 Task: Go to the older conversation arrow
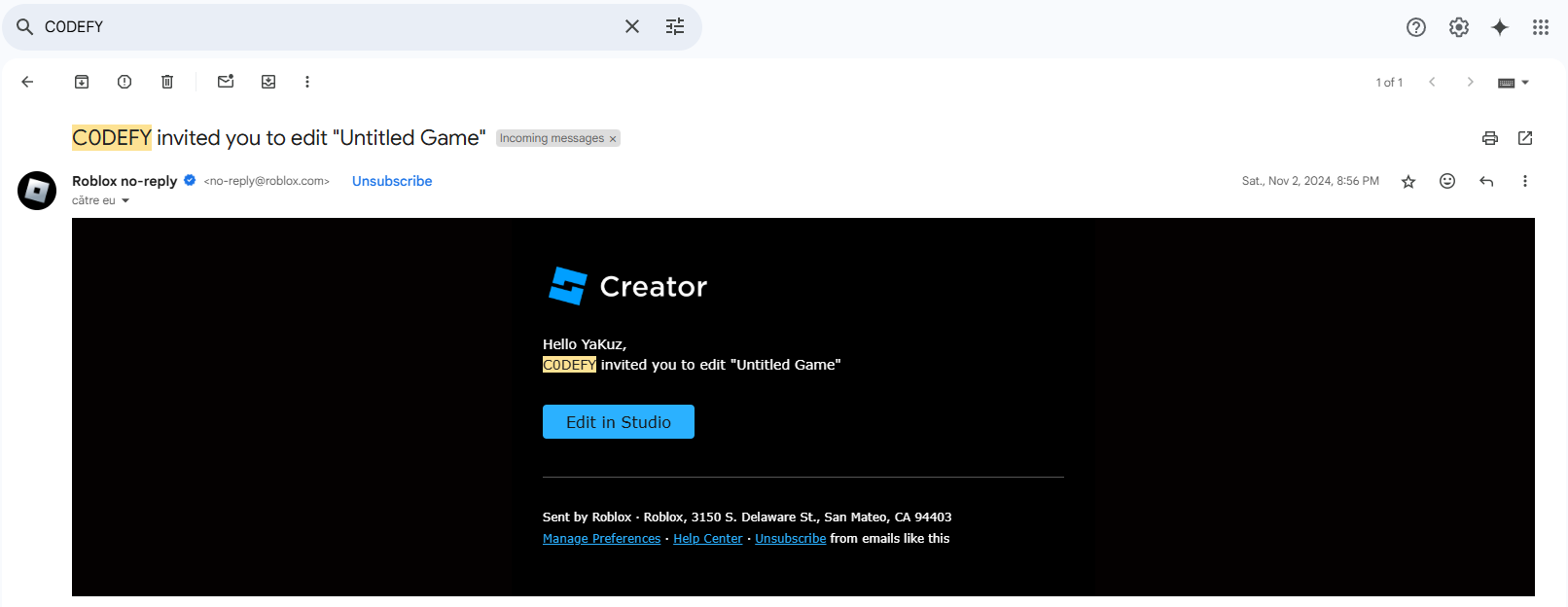coord(1470,82)
